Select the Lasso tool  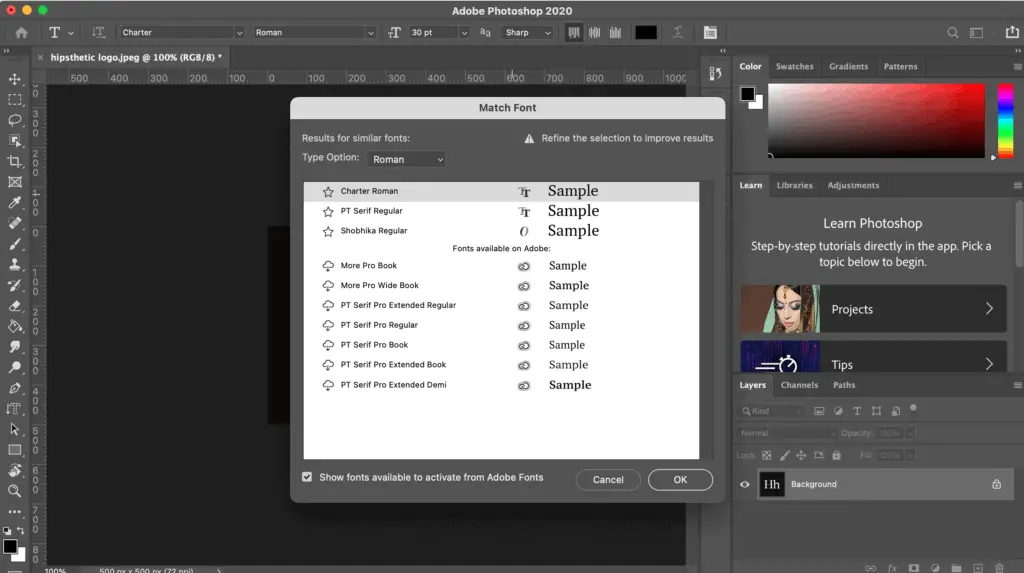click(14, 120)
